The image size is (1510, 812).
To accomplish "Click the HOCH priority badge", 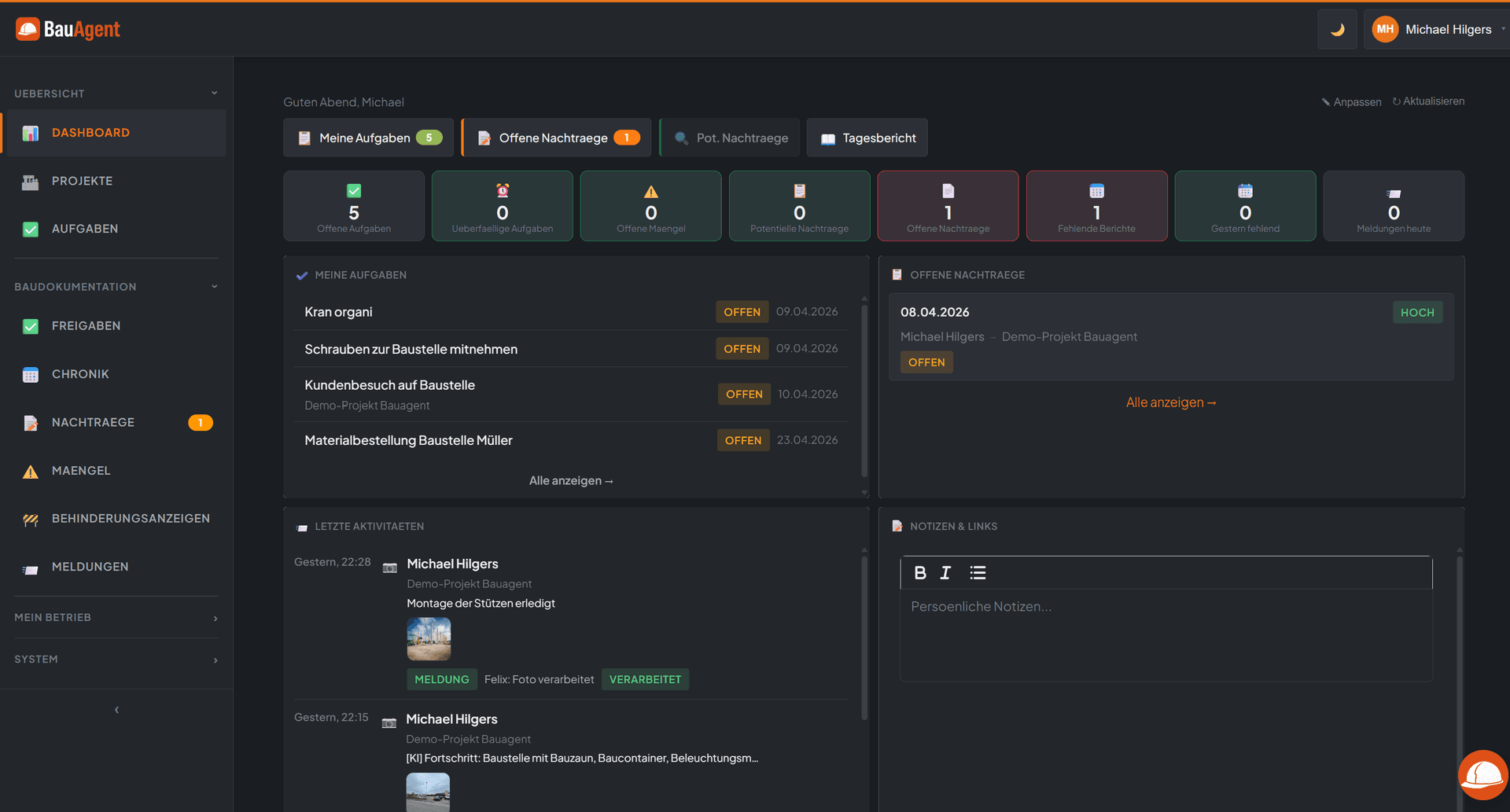I will (x=1418, y=312).
